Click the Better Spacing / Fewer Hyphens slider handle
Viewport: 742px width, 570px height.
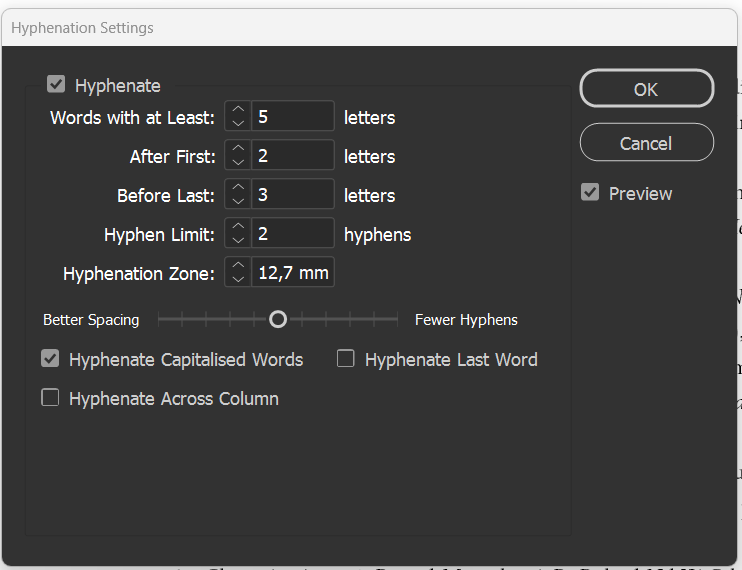pyautogui.click(x=278, y=320)
